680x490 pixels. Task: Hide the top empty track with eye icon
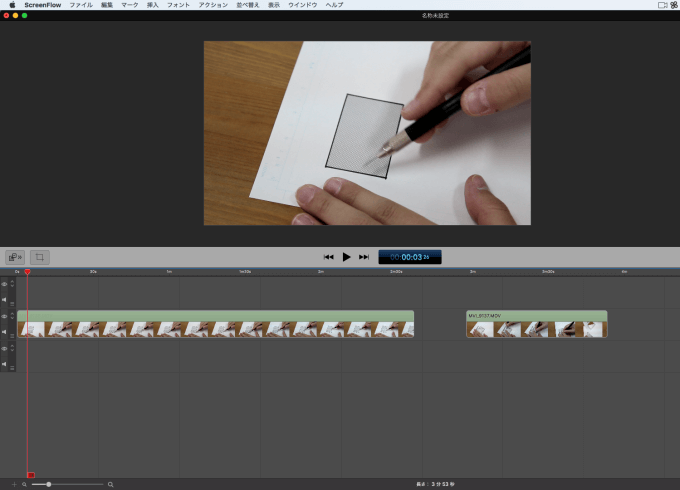4,284
